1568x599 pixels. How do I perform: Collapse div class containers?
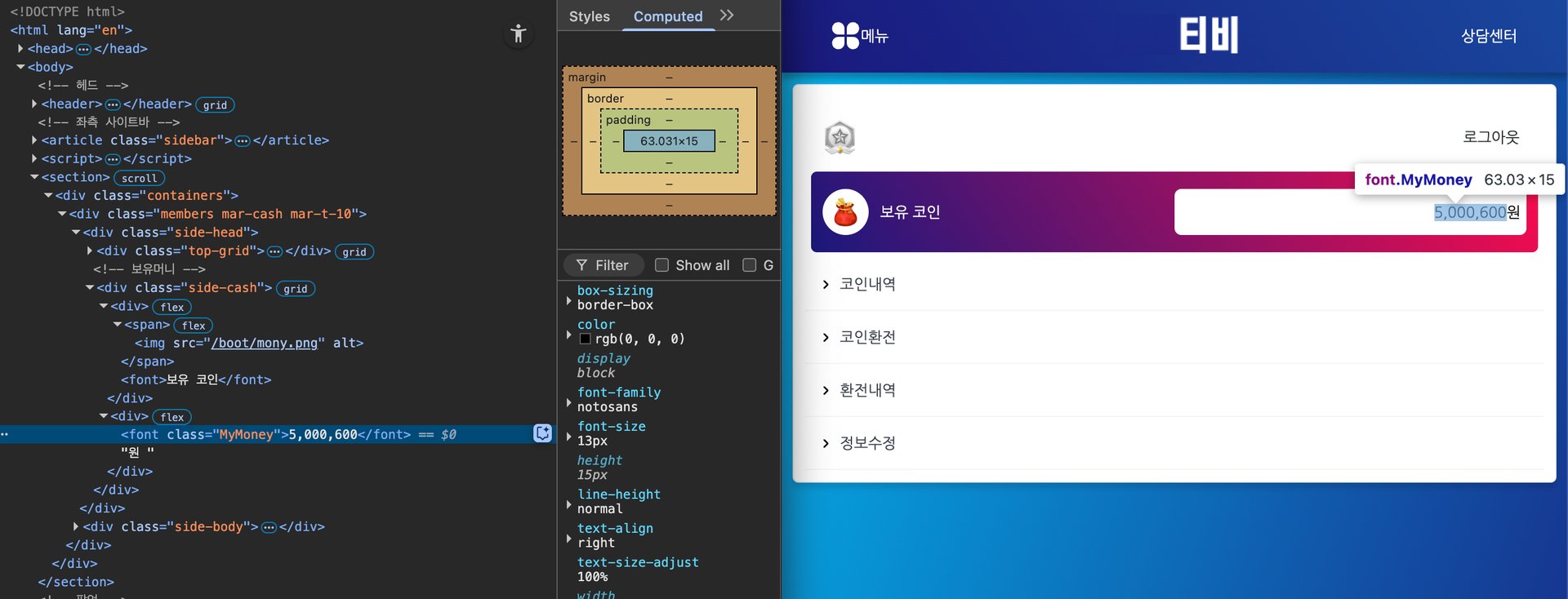point(48,196)
